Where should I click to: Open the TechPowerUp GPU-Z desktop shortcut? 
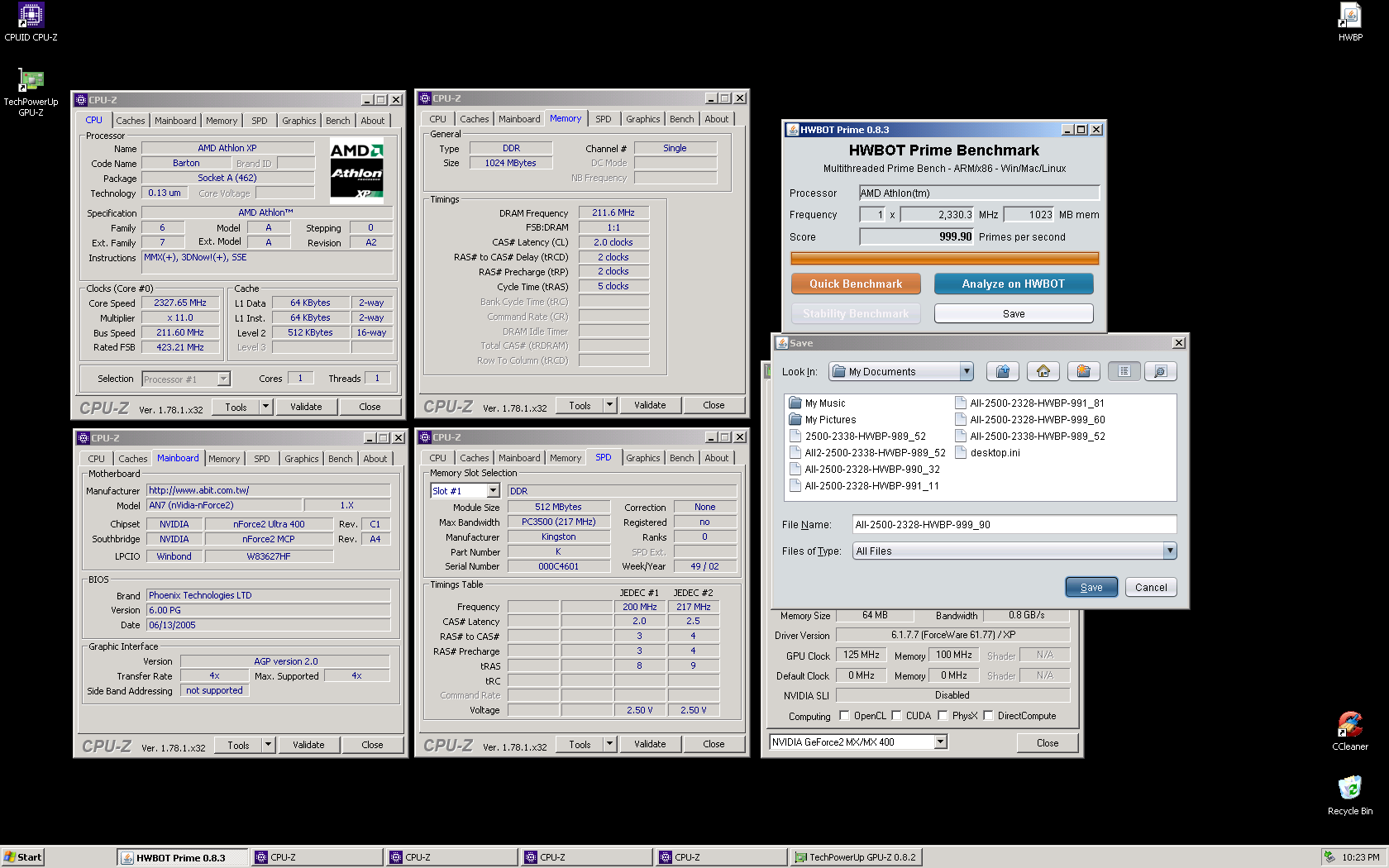31,92
